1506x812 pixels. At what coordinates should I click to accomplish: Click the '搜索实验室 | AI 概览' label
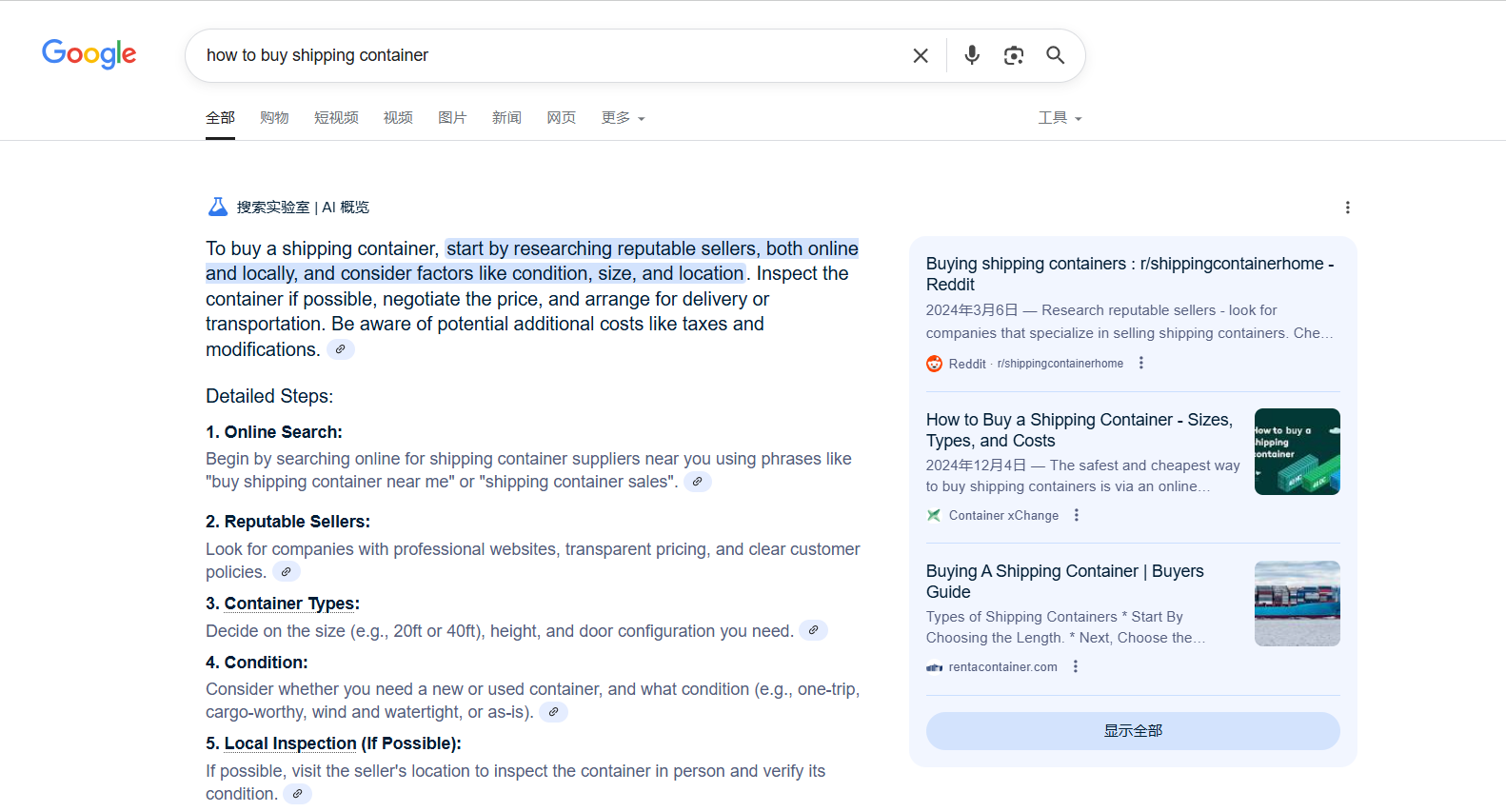coord(303,208)
